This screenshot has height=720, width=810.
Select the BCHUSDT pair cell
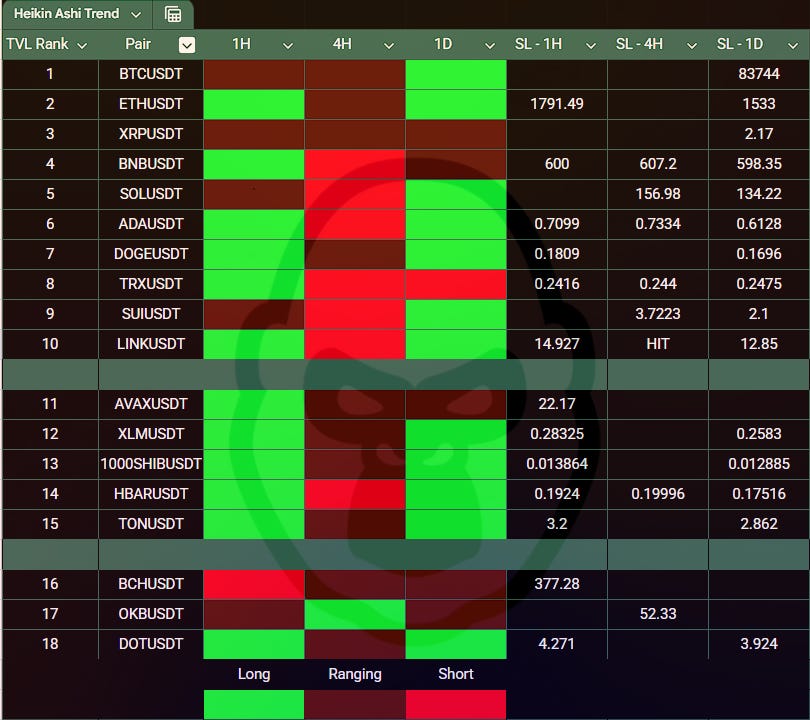[151, 584]
